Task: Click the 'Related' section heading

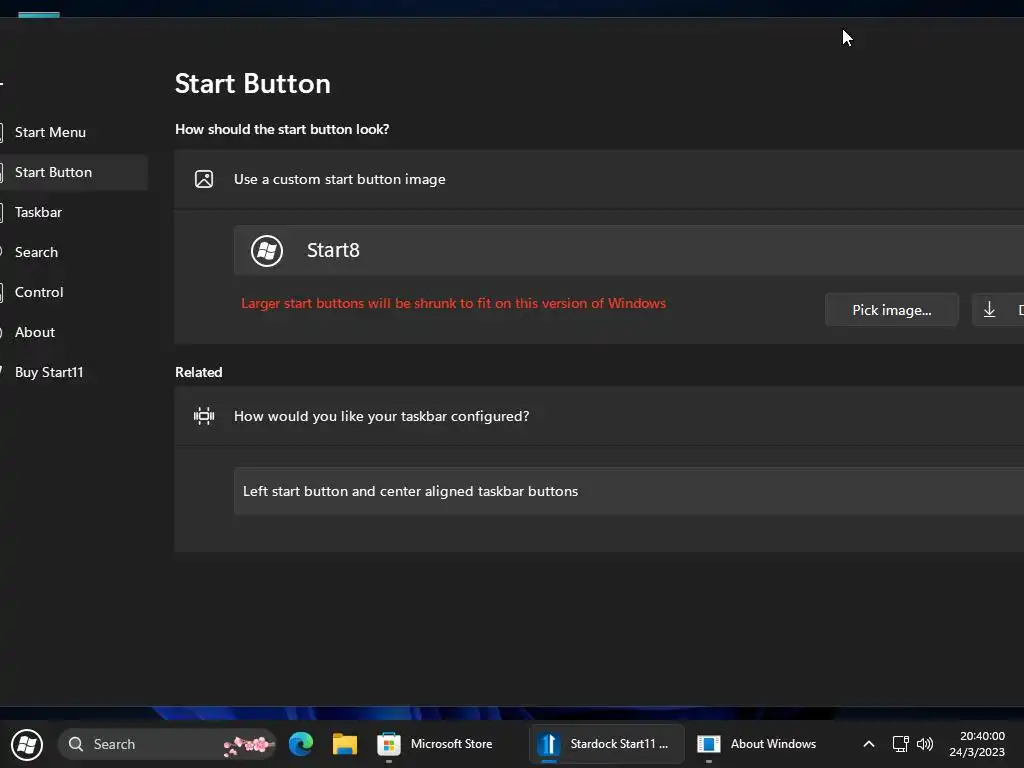Action: pyautogui.click(x=199, y=372)
